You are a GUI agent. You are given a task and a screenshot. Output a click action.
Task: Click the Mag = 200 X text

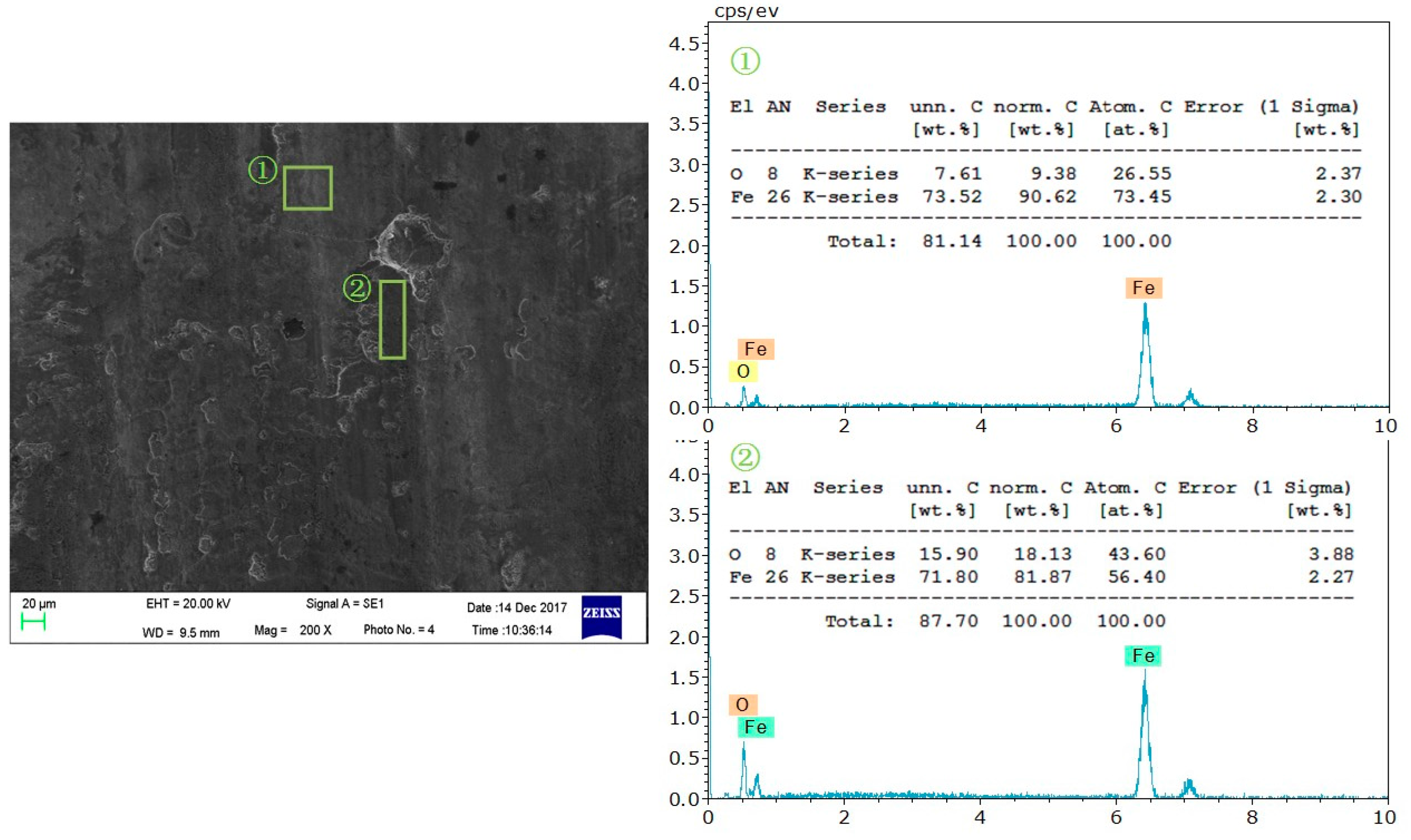tap(293, 630)
